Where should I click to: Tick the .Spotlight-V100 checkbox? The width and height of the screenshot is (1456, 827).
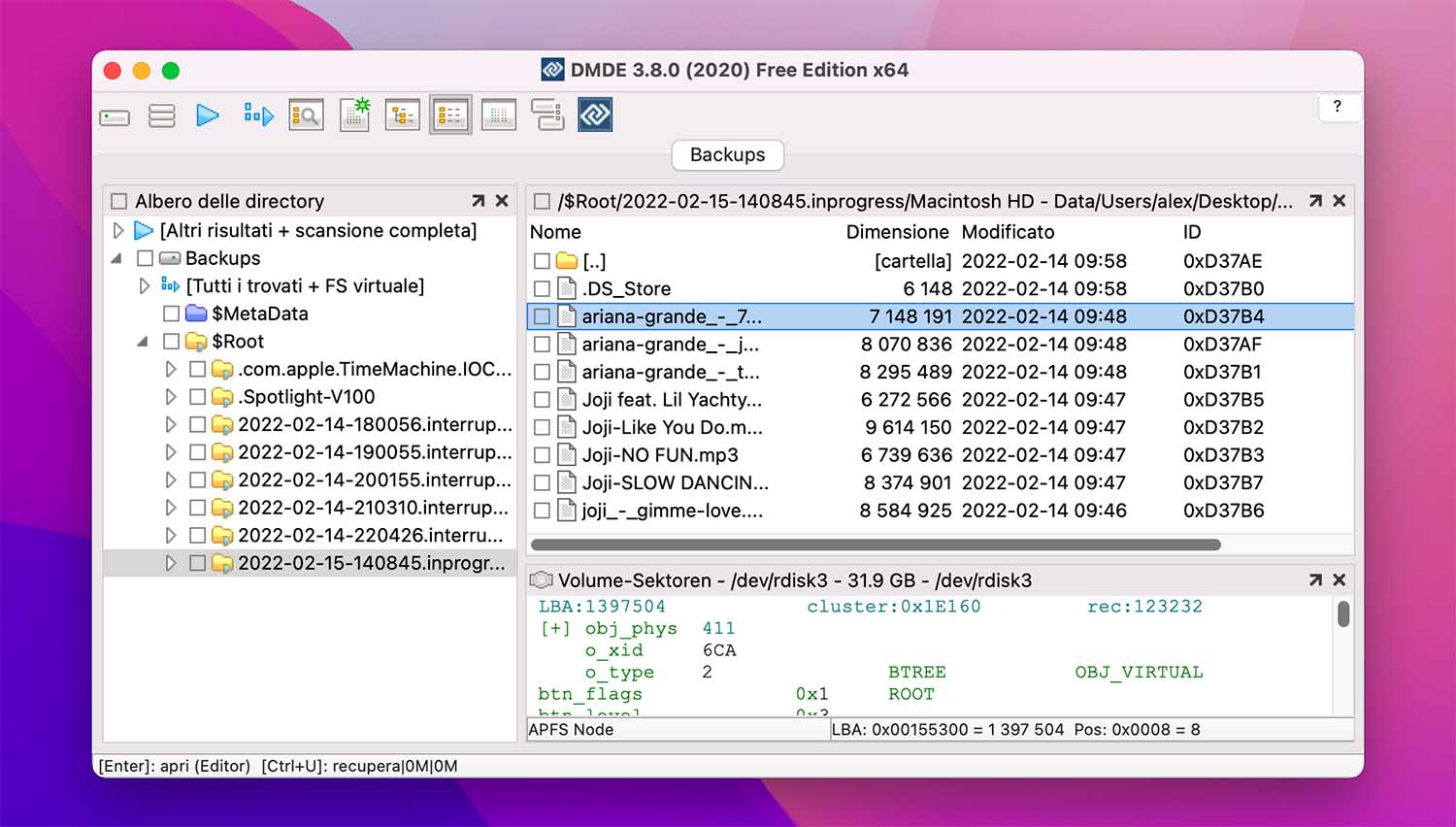(x=198, y=397)
